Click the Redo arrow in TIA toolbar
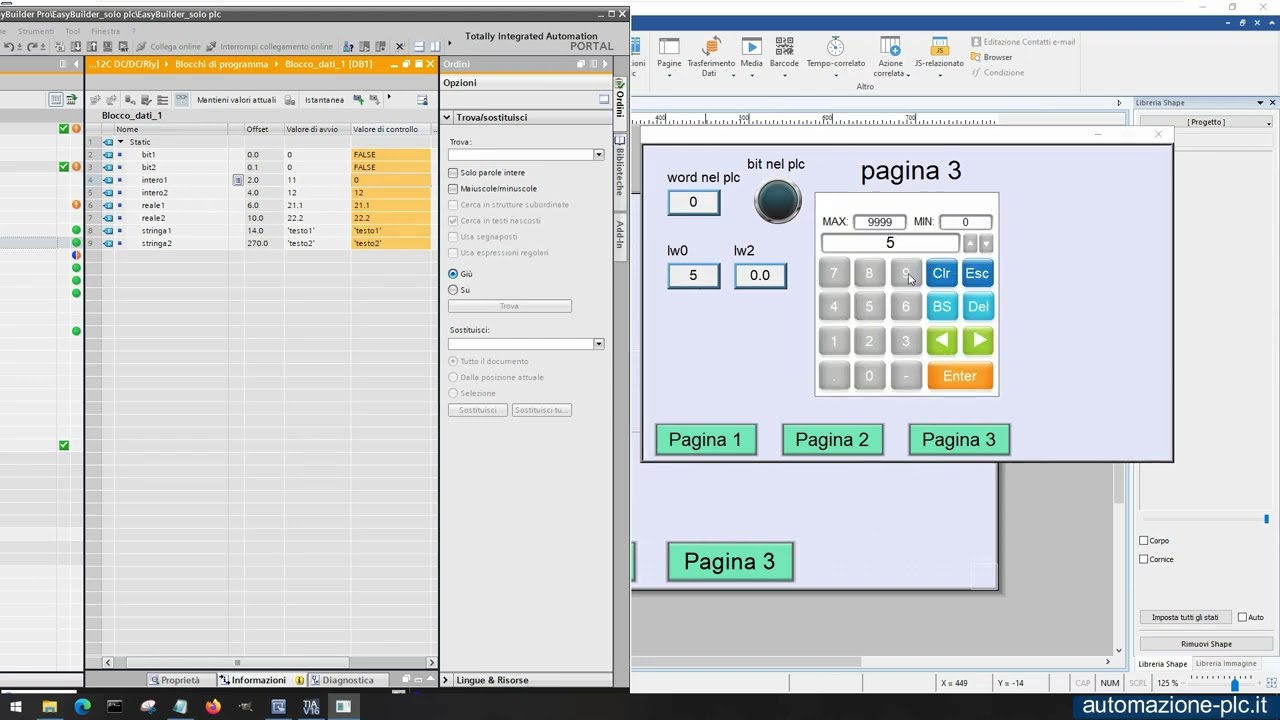The width and height of the screenshot is (1280, 720). pyautogui.click(x=32, y=47)
